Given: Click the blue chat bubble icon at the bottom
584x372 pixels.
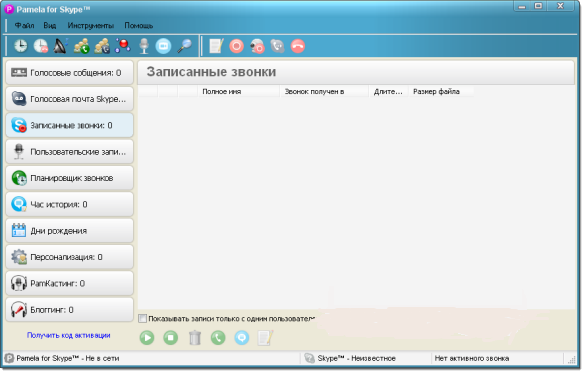Looking at the screenshot, I should click(x=242, y=338).
